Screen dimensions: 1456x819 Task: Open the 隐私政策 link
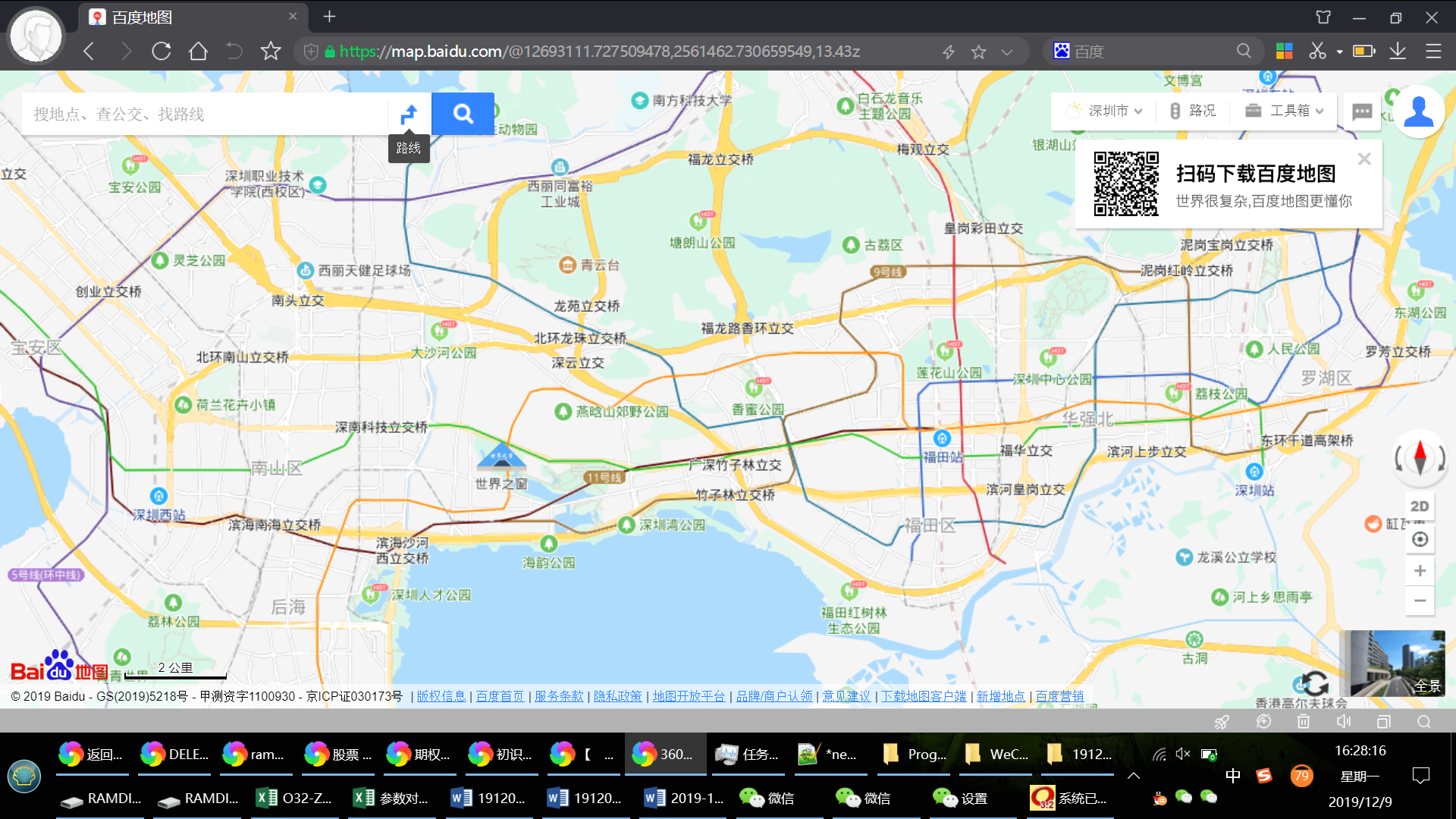pos(617,696)
